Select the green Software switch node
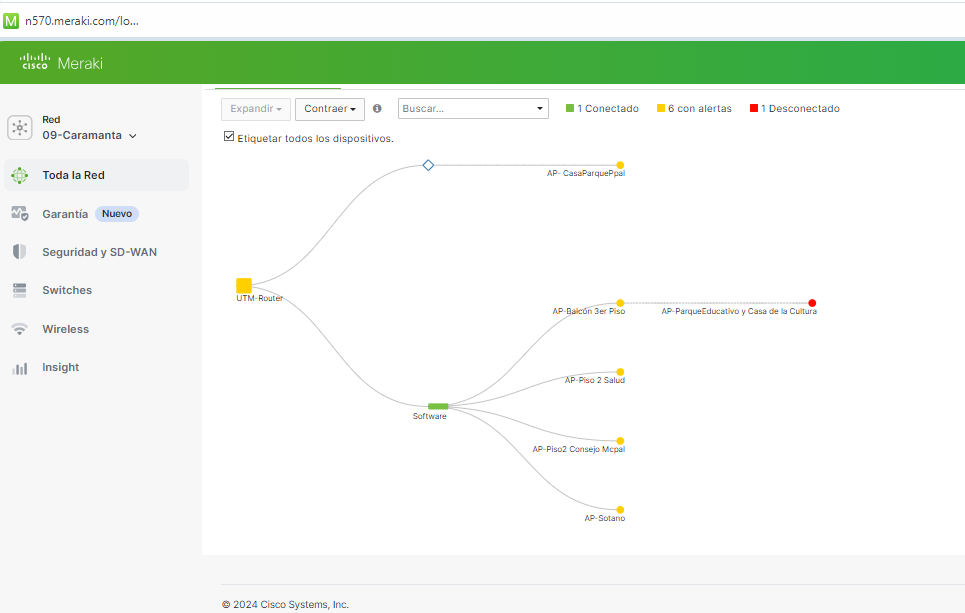The height and width of the screenshot is (613, 965). (x=438, y=406)
